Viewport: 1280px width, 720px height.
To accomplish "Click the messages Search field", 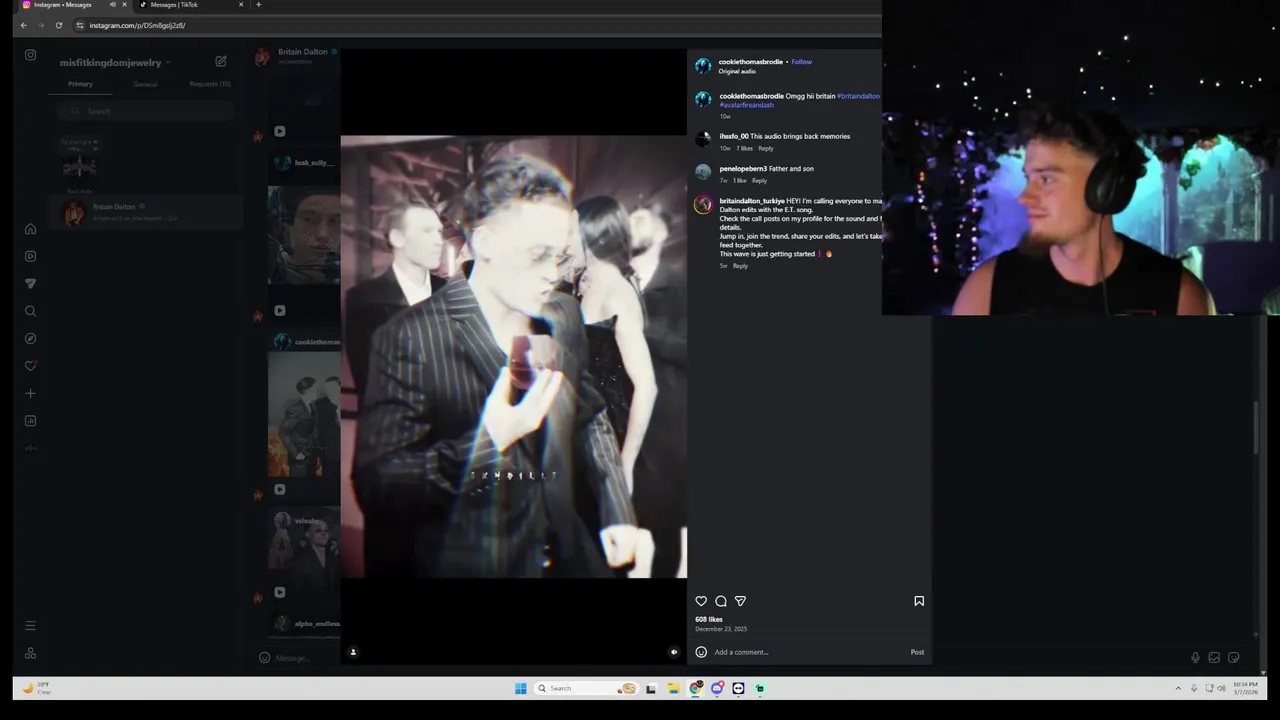I will point(146,111).
